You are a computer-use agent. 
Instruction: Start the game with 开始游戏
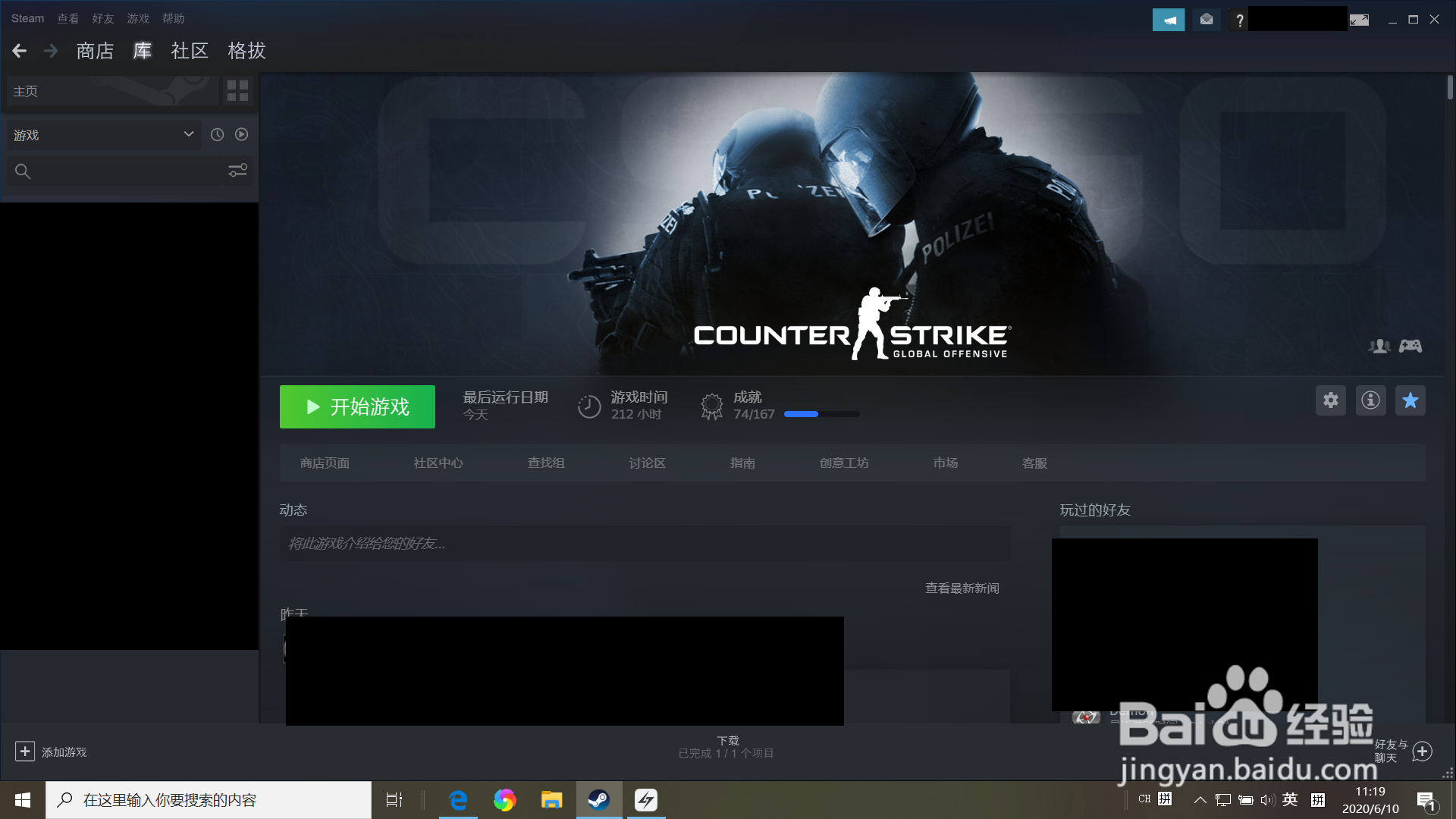pyautogui.click(x=357, y=406)
